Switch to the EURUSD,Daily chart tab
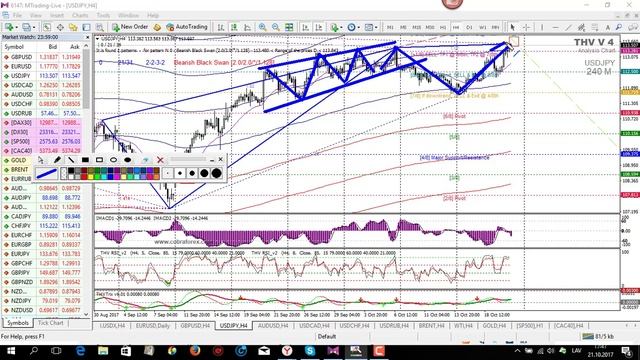Image resolution: width=640 pixels, height=360 pixels. (x=152, y=326)
